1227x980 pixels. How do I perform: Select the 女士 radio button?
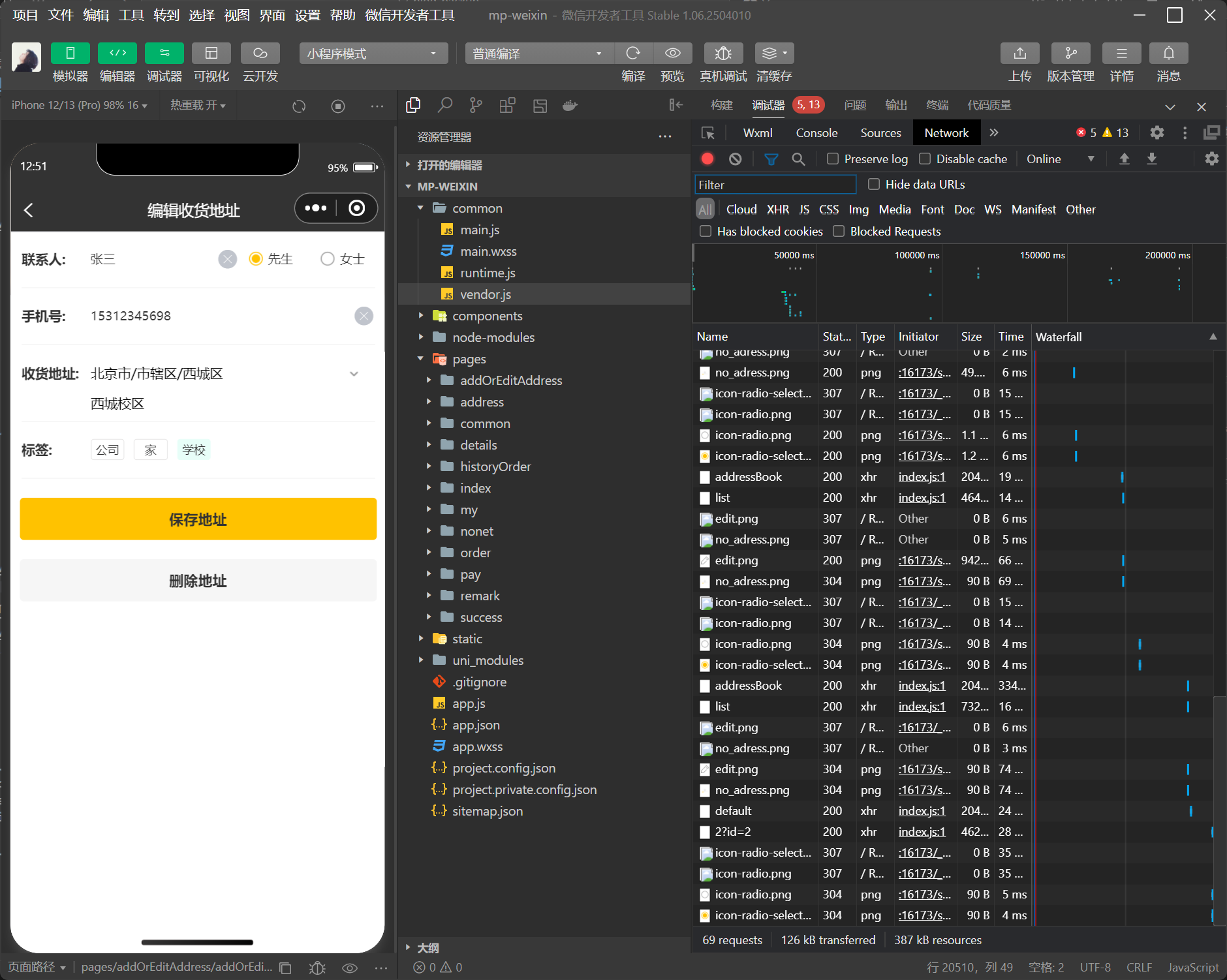click(328, 259)
